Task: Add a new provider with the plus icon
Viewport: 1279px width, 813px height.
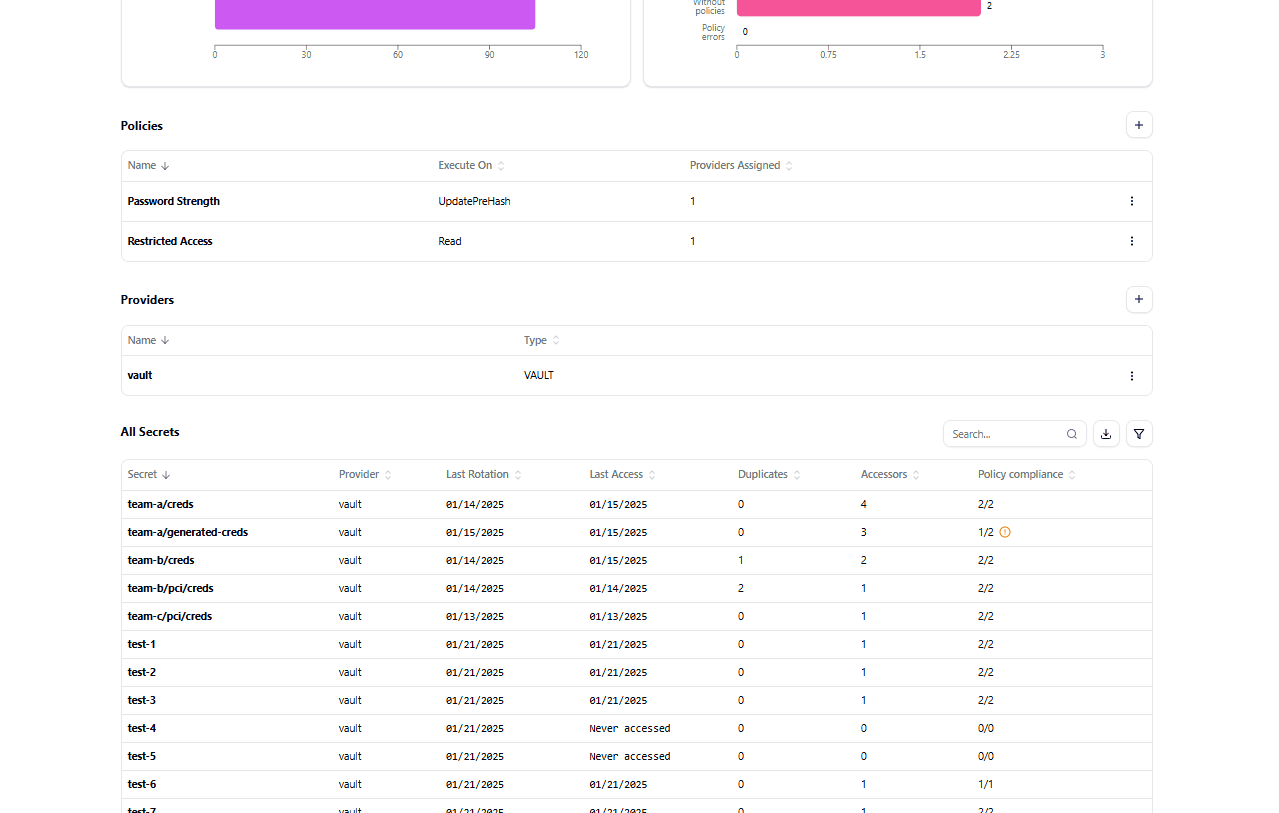Action: click(x=1138, y=299)
